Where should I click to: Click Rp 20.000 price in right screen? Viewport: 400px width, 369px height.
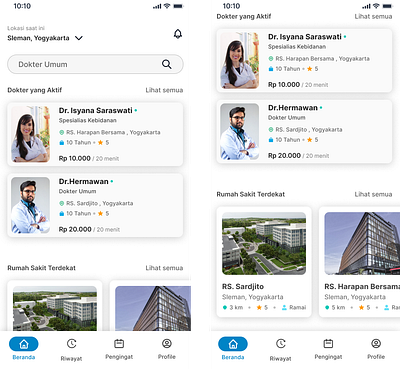point(284,156)
